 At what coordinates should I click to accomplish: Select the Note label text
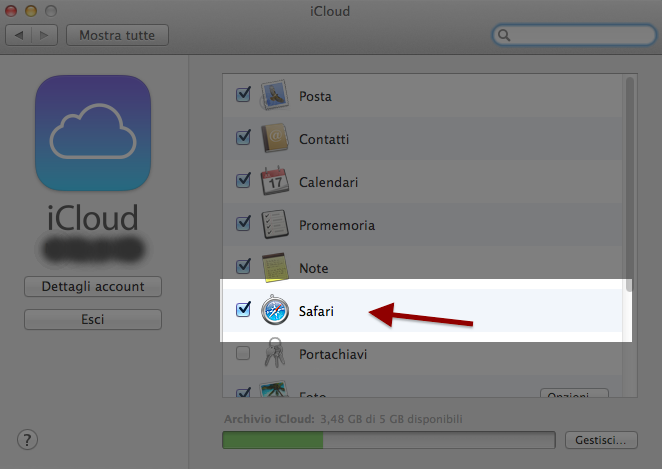313,268
